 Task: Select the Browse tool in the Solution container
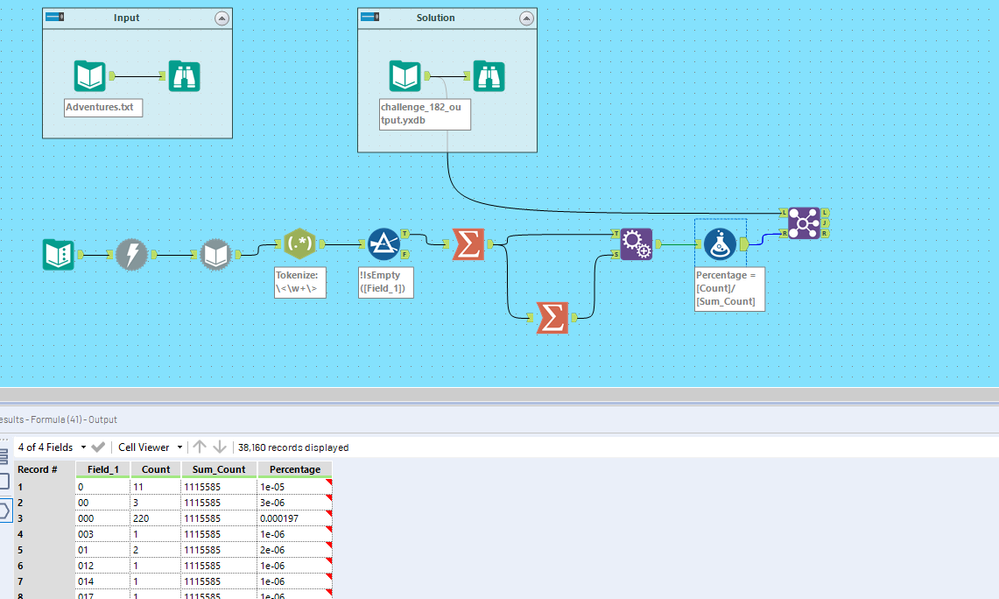489,76
